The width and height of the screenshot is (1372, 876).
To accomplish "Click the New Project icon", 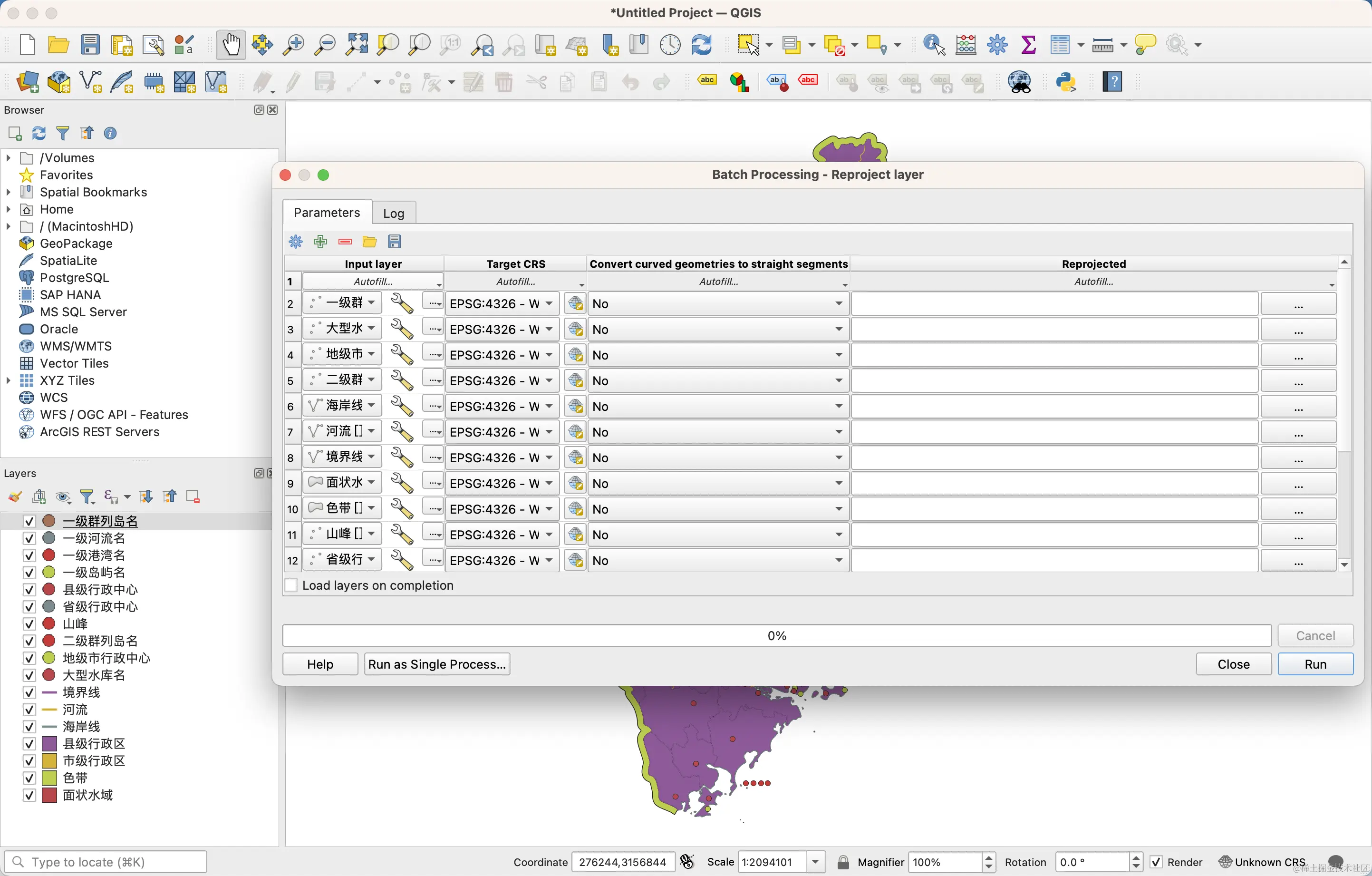I will tap(28, 44).
